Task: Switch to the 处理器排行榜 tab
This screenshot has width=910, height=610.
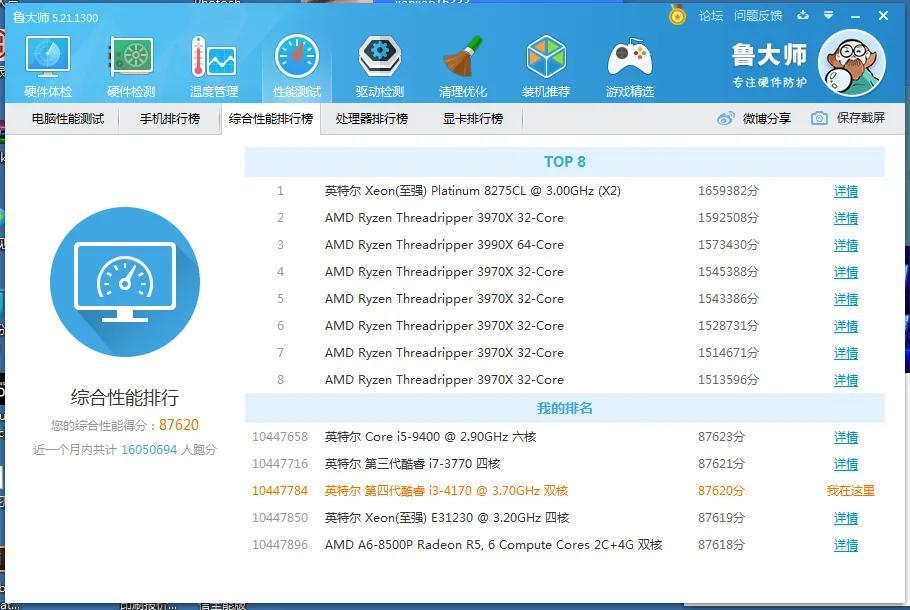Action: (x=371, y=119)
